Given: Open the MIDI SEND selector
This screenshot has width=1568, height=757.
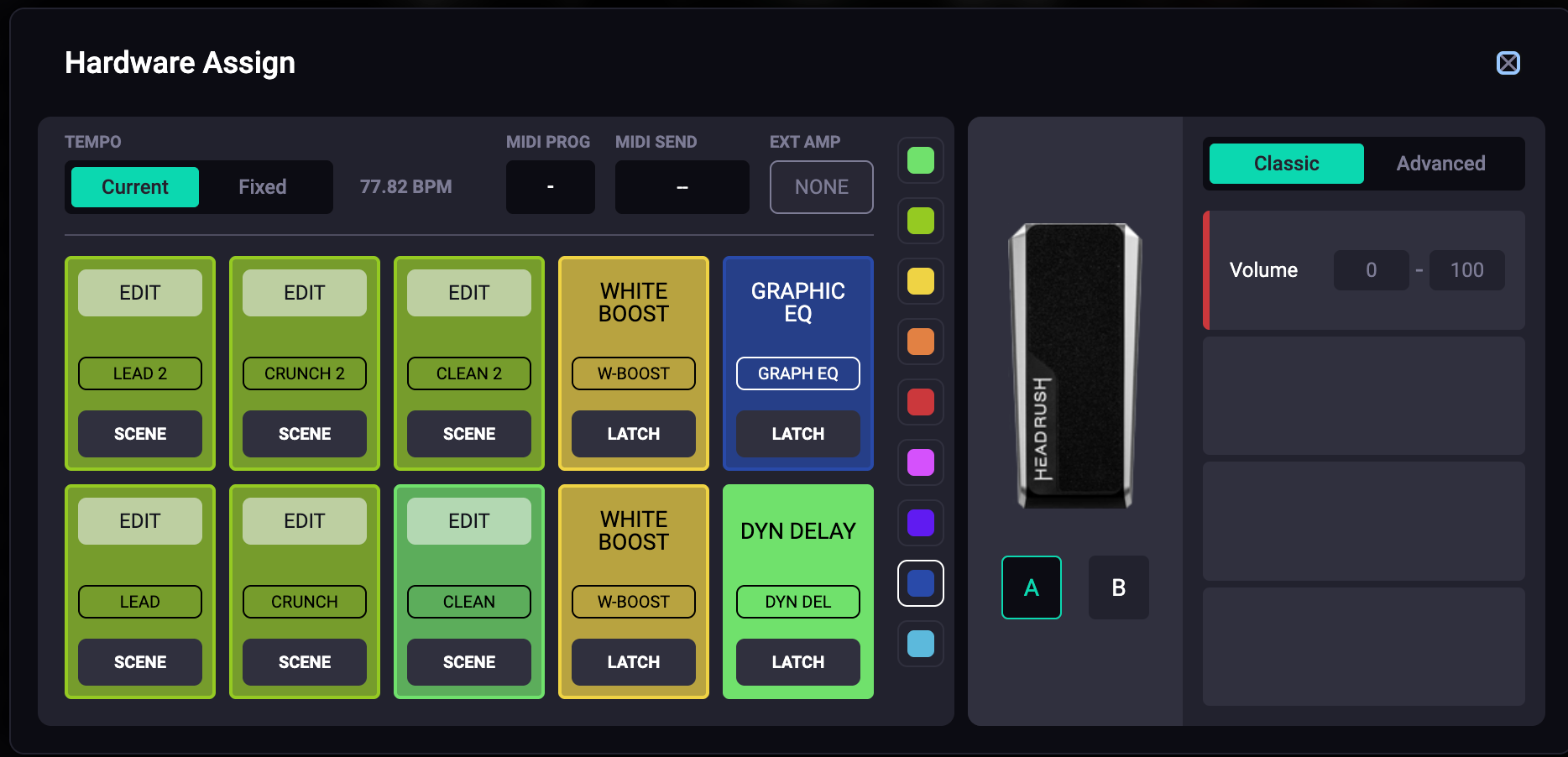Looking at the screenshot, I should (x=682, y=187).
